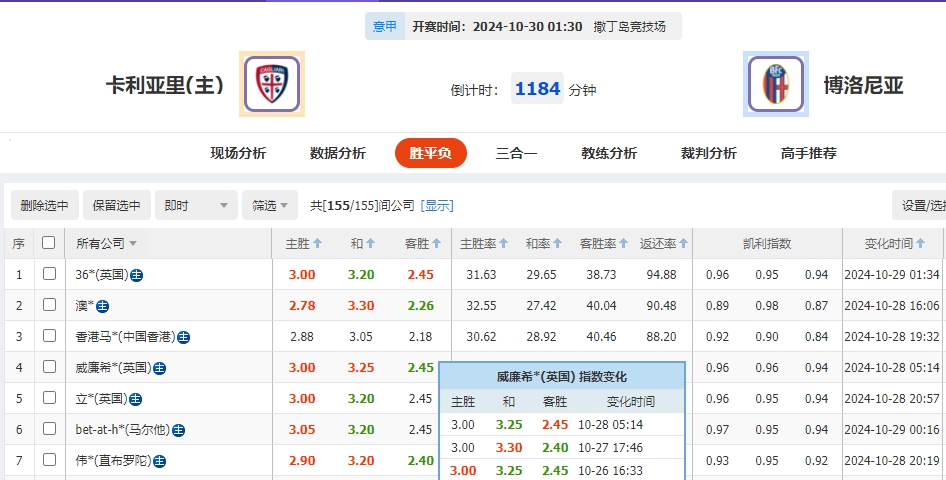Image resolution: width=946 pixels, height=480 pixels.
Task: Check the box for row 1 36*(英国)
Action: [x=48, y=274]
